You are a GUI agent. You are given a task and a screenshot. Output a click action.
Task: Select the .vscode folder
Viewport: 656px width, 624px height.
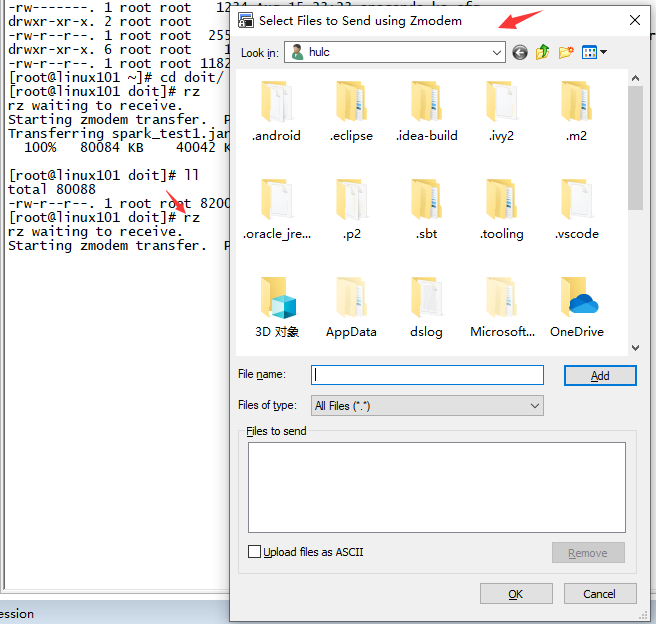pyautogui.click(x=577, y=210)
